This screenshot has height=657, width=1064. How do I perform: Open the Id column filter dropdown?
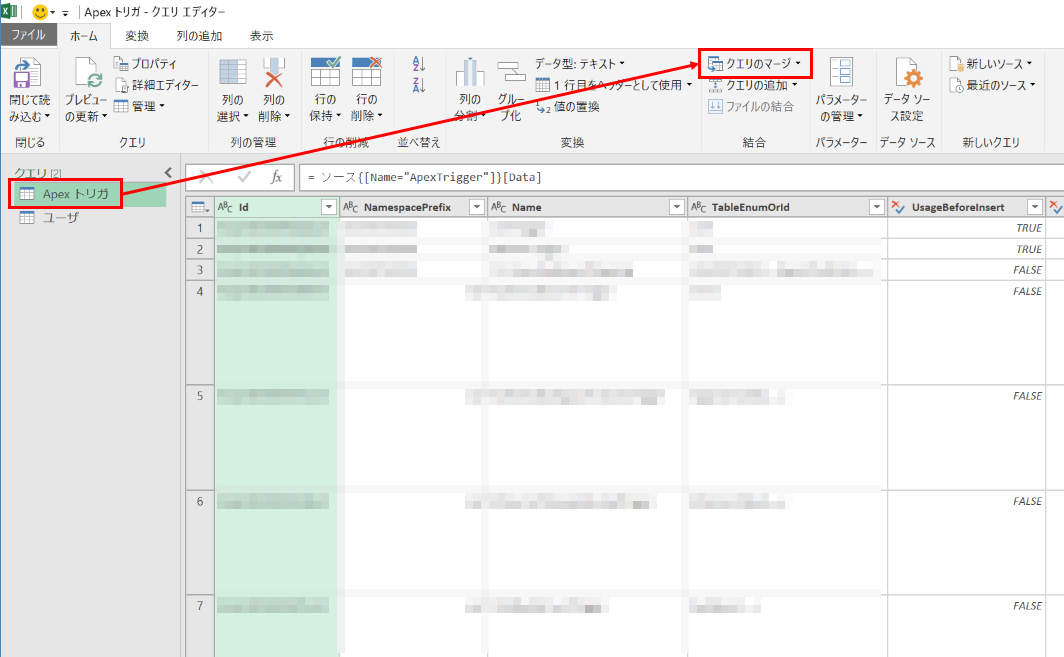[x=329, y=207]
